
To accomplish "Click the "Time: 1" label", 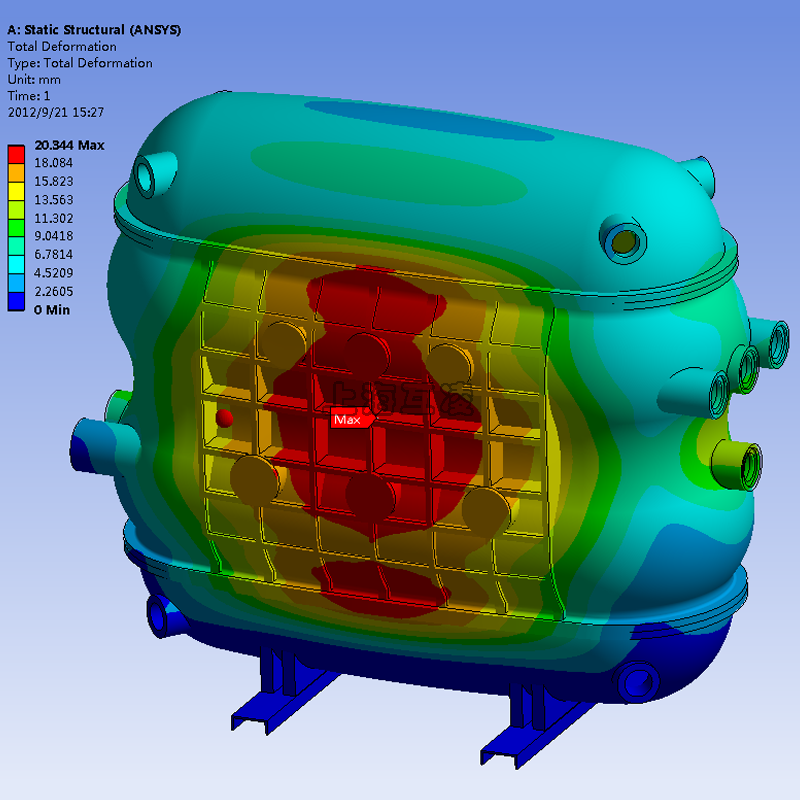I will click(29, 96).
